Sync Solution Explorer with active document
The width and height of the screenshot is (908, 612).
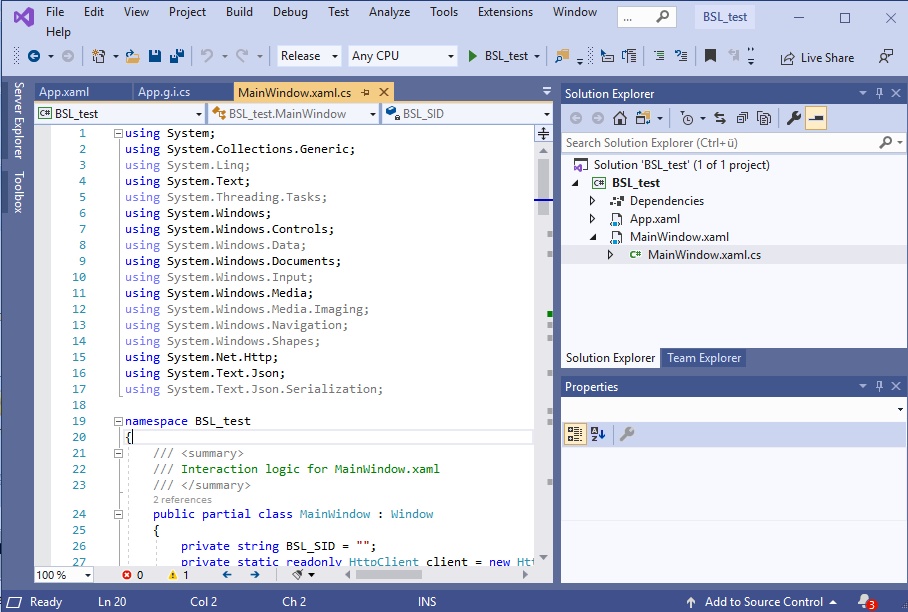pyautogui.click(x=720, y=118)
